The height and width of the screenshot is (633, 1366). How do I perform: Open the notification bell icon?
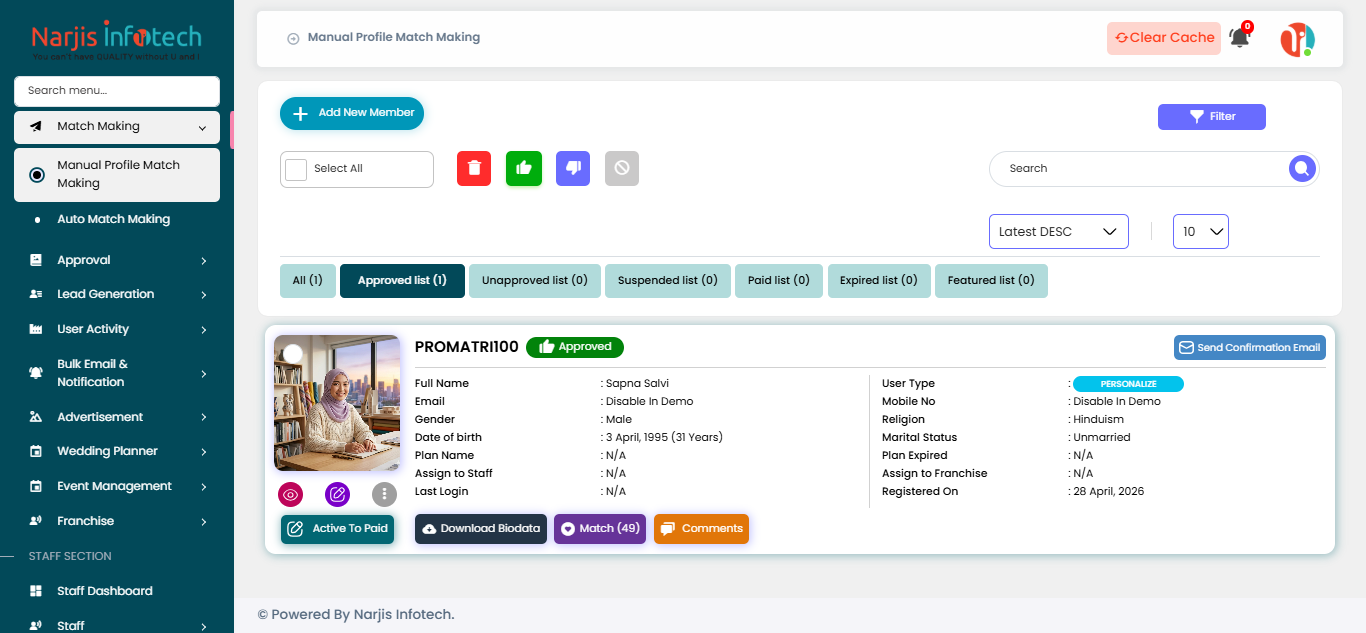click(x=1240, y=38)
